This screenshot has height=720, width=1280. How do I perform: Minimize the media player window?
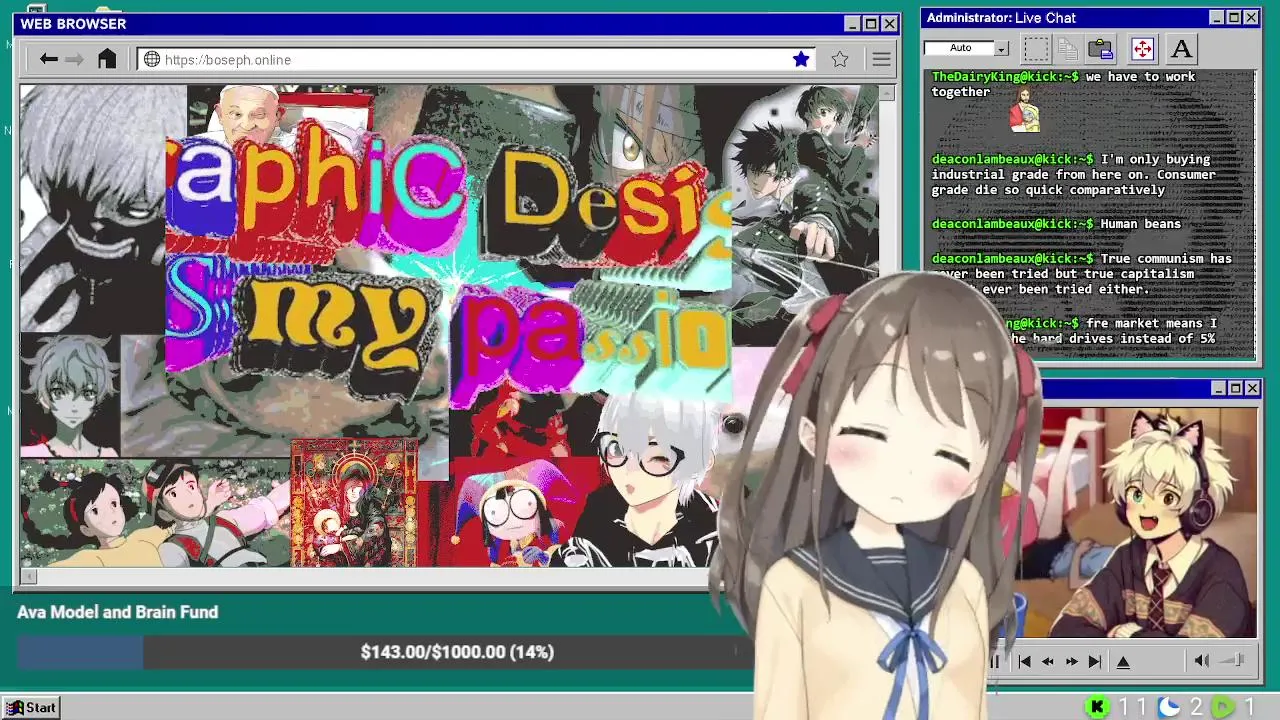coord(1218,388)
